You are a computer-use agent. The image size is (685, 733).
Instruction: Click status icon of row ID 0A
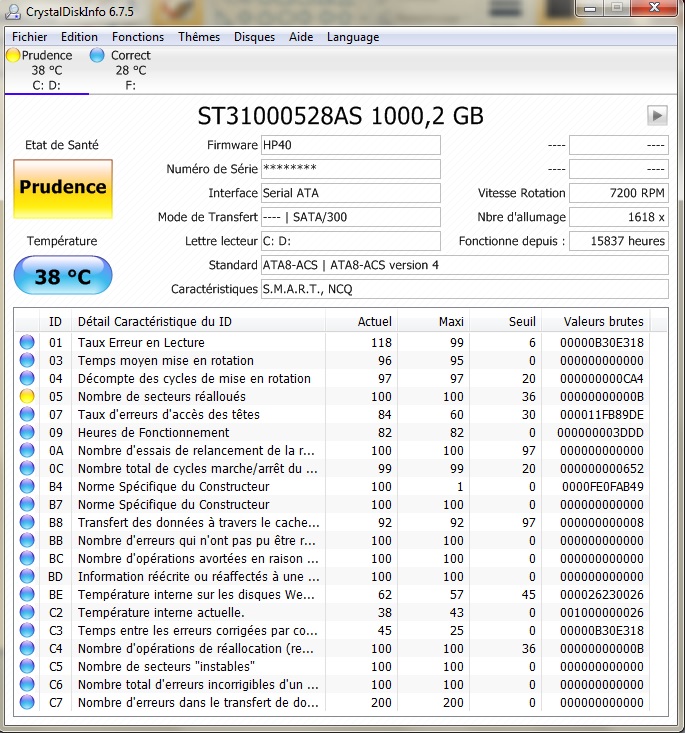(x=27, y=450)
